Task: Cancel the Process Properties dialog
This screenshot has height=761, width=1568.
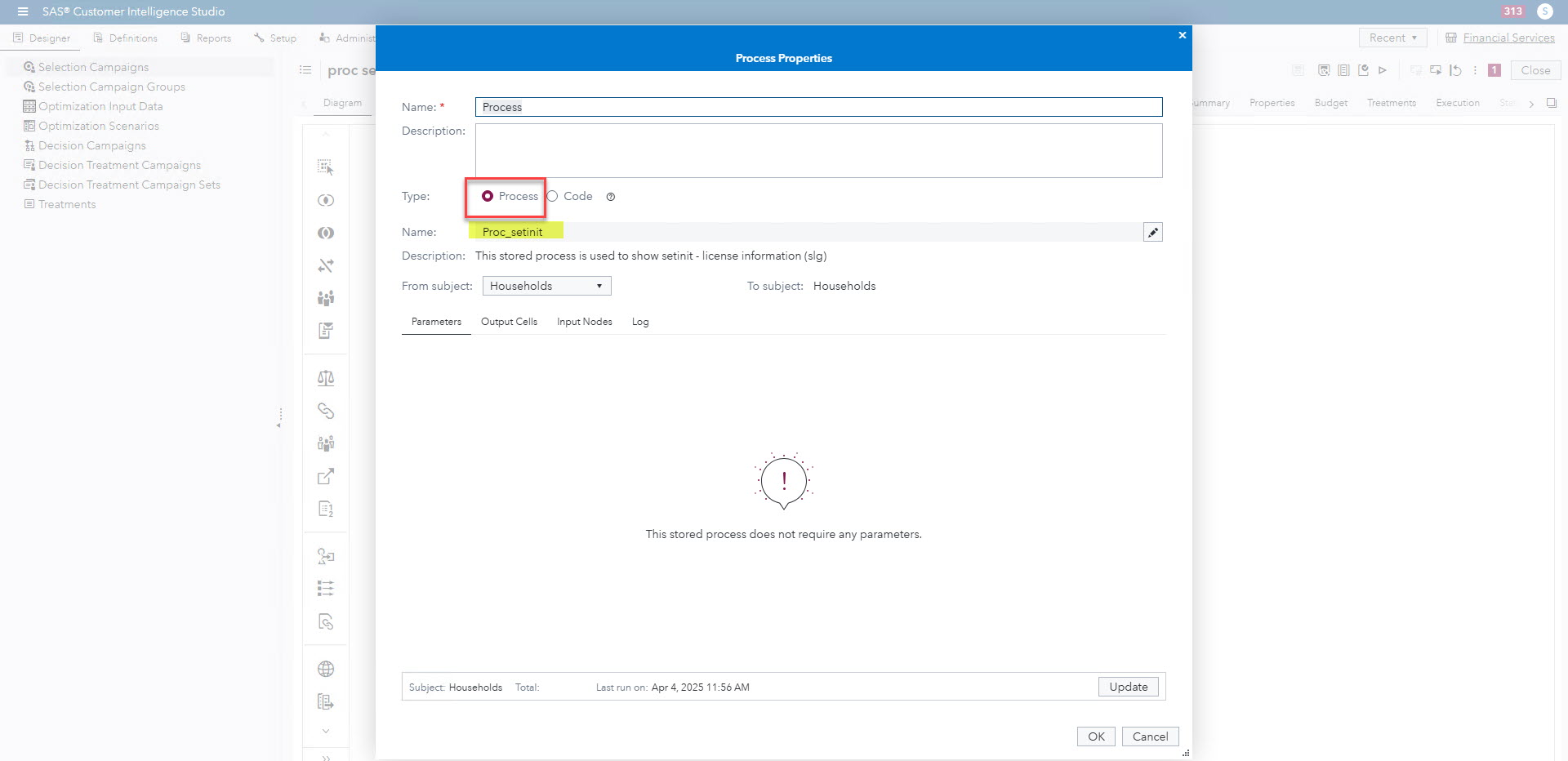Action: [x=1151, y=737]
